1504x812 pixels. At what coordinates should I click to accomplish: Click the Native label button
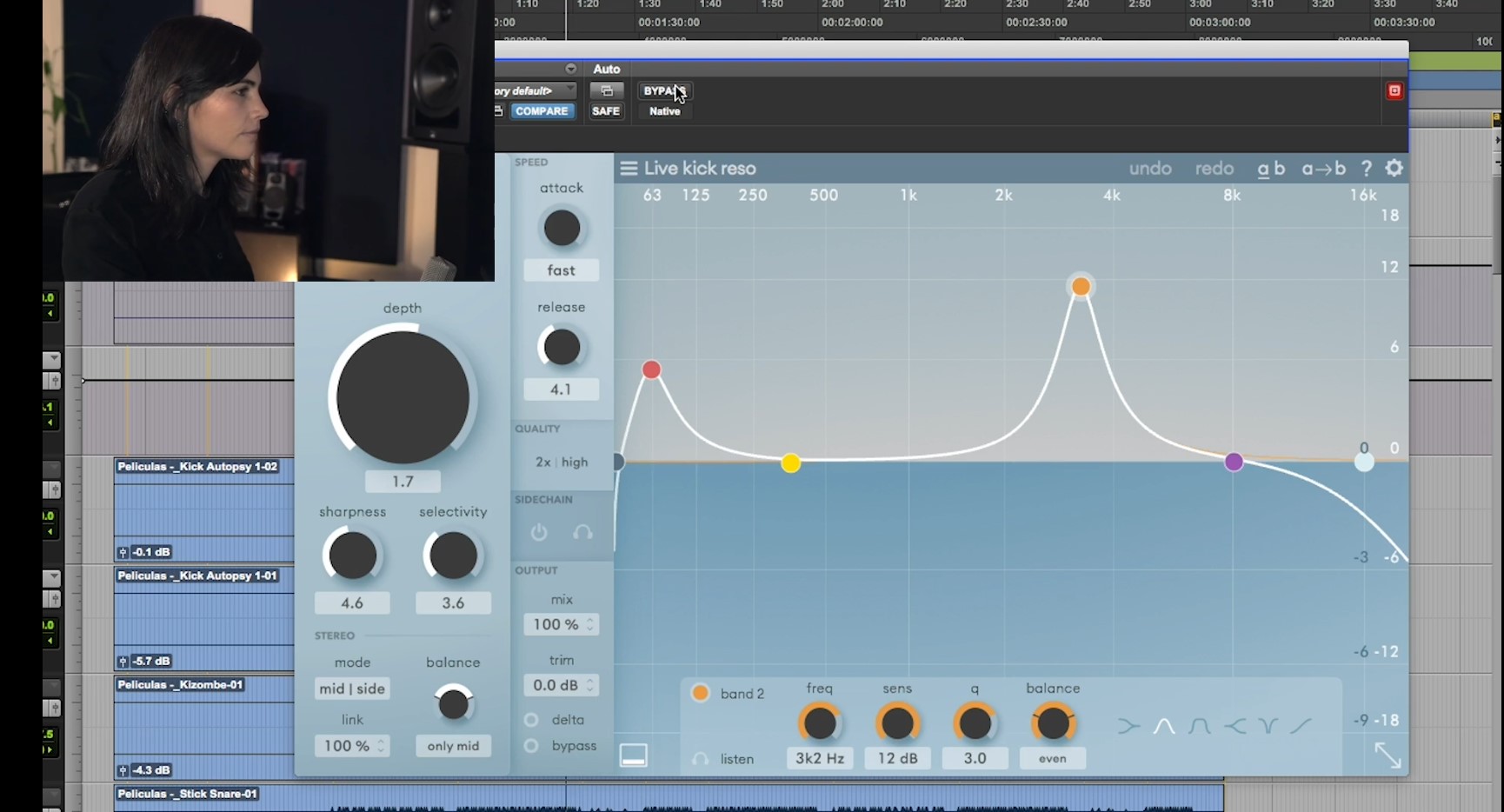click(x=665, y=111)
